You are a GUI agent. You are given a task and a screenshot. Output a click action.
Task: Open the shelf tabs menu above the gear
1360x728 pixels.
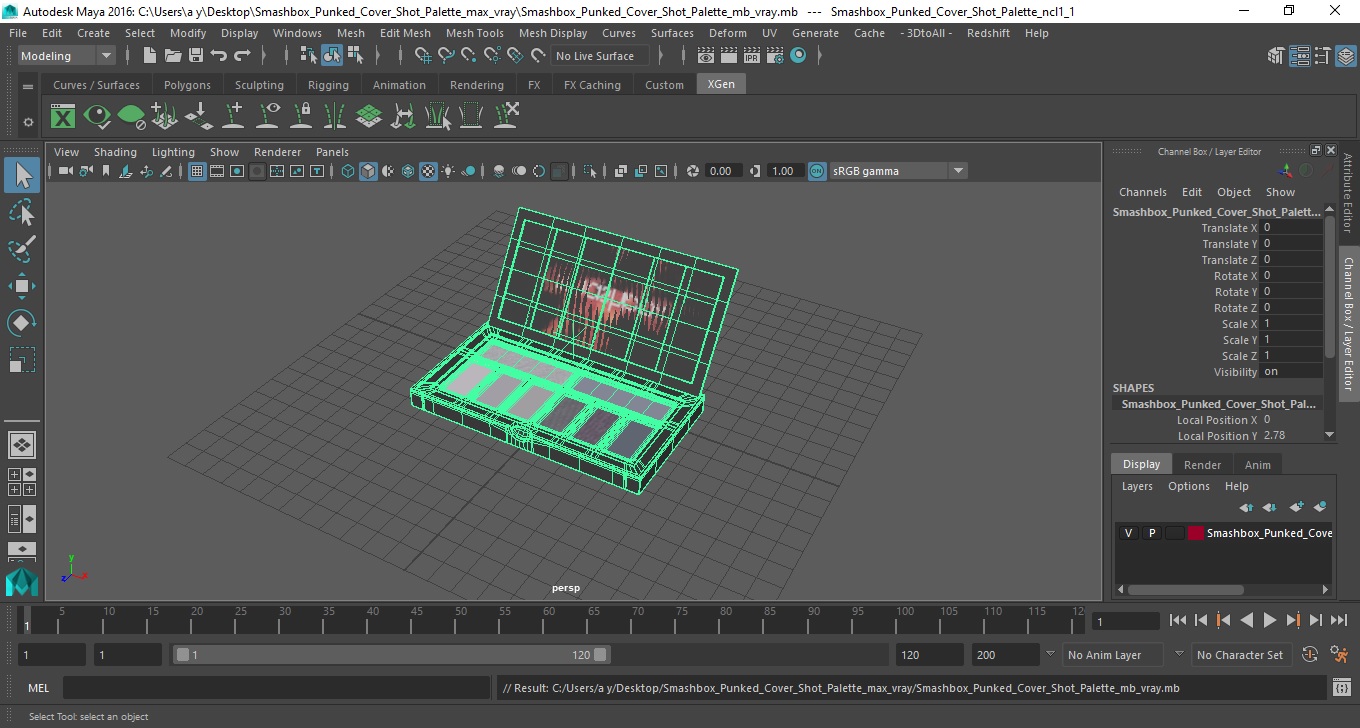tap(28, 86)
